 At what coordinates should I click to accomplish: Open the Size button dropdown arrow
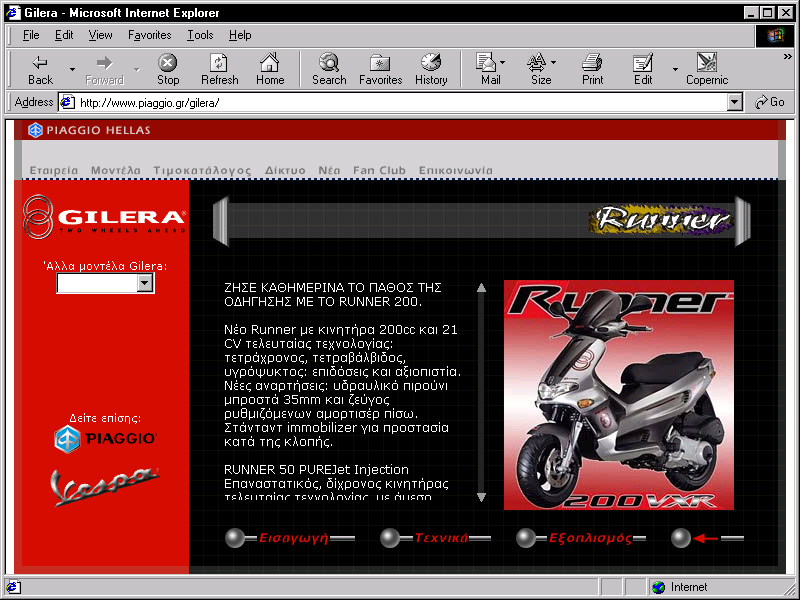point(554,63)
